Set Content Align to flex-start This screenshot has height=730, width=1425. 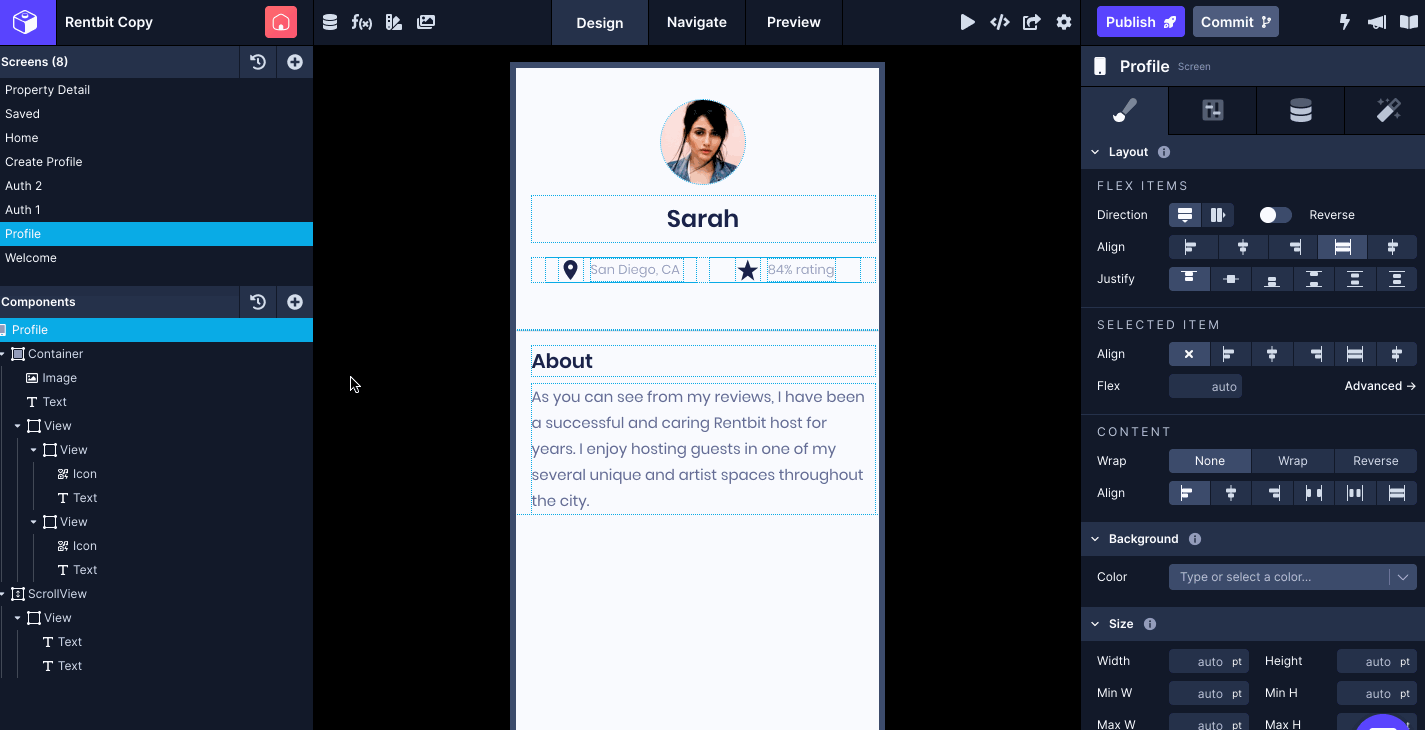[x=1190, y=493]
